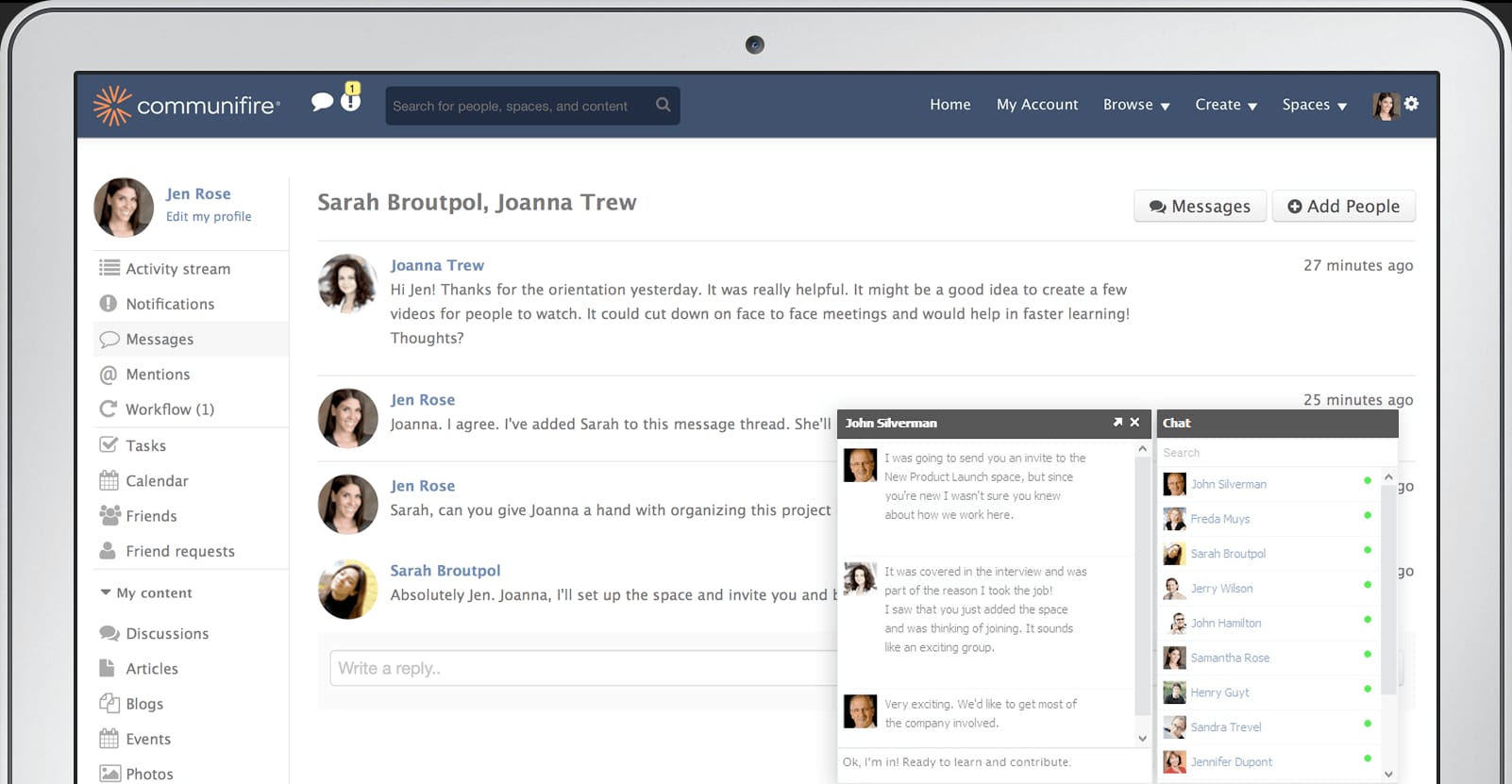The height and width of the screenshot is (784, 1512).
Task: Open My Account in top navigation
Action: pyautogui.click(x=1037, y=105)
